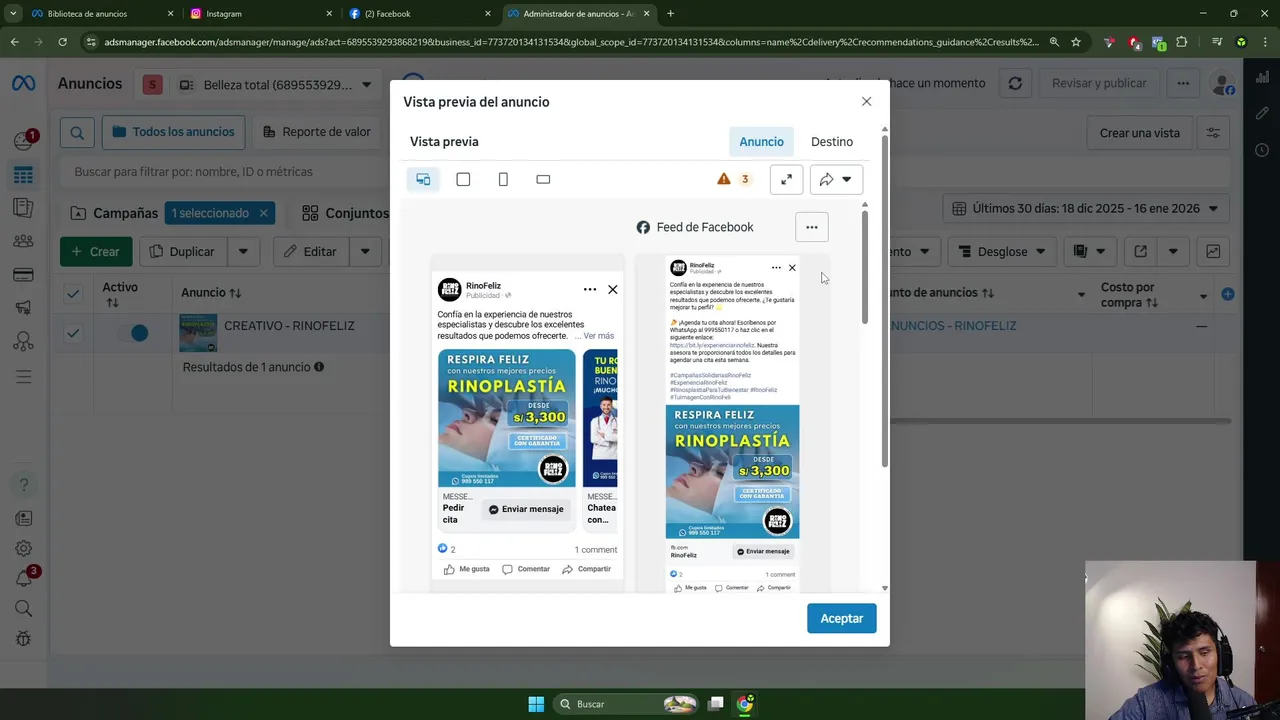Switch to the Destino tab
This screenshot has width=1280, height=720.
pyautogui.click(x=832, y=141)
